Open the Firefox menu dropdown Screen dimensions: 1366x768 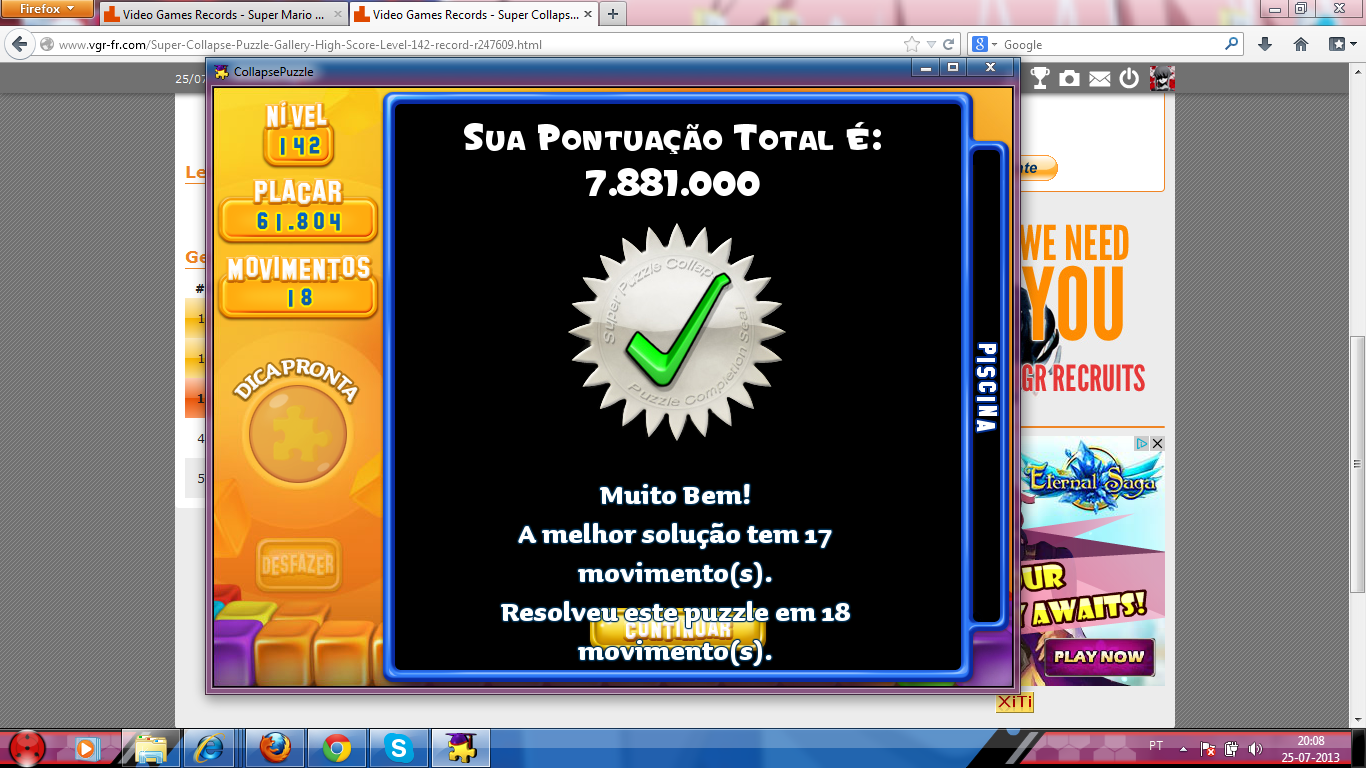tap(45, 10)
